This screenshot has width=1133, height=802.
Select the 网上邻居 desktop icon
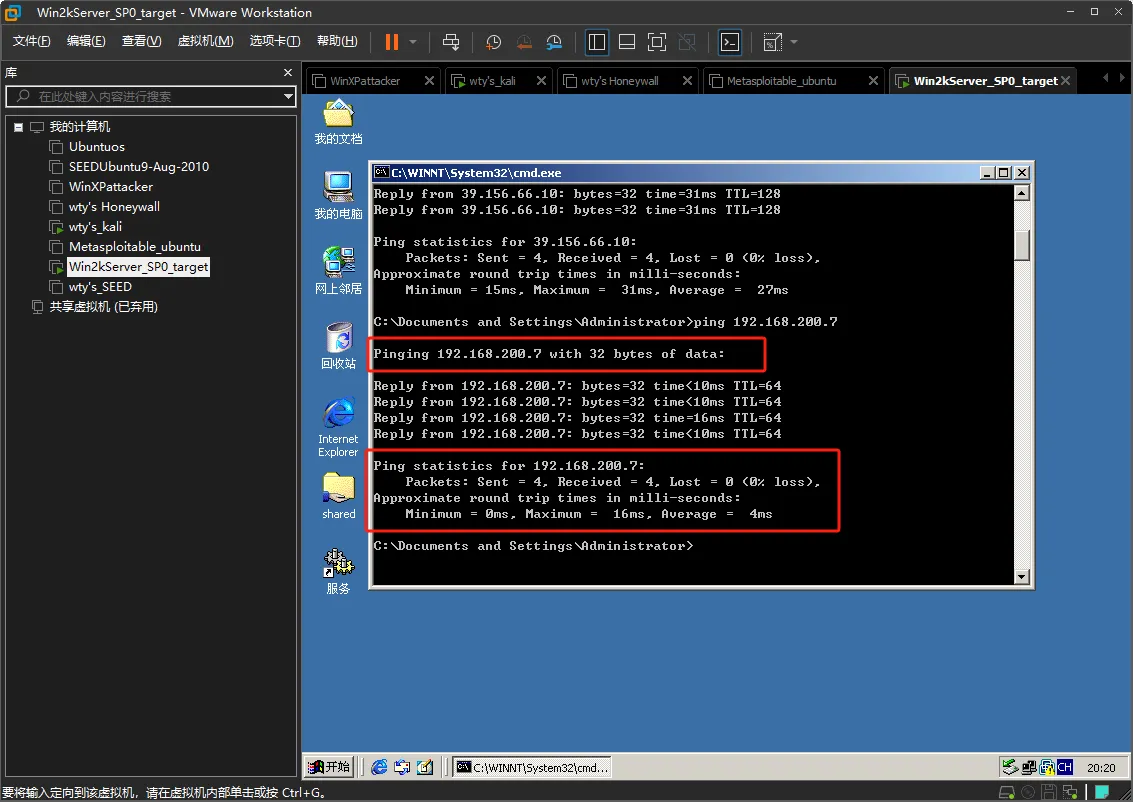[x=338, y=271]
